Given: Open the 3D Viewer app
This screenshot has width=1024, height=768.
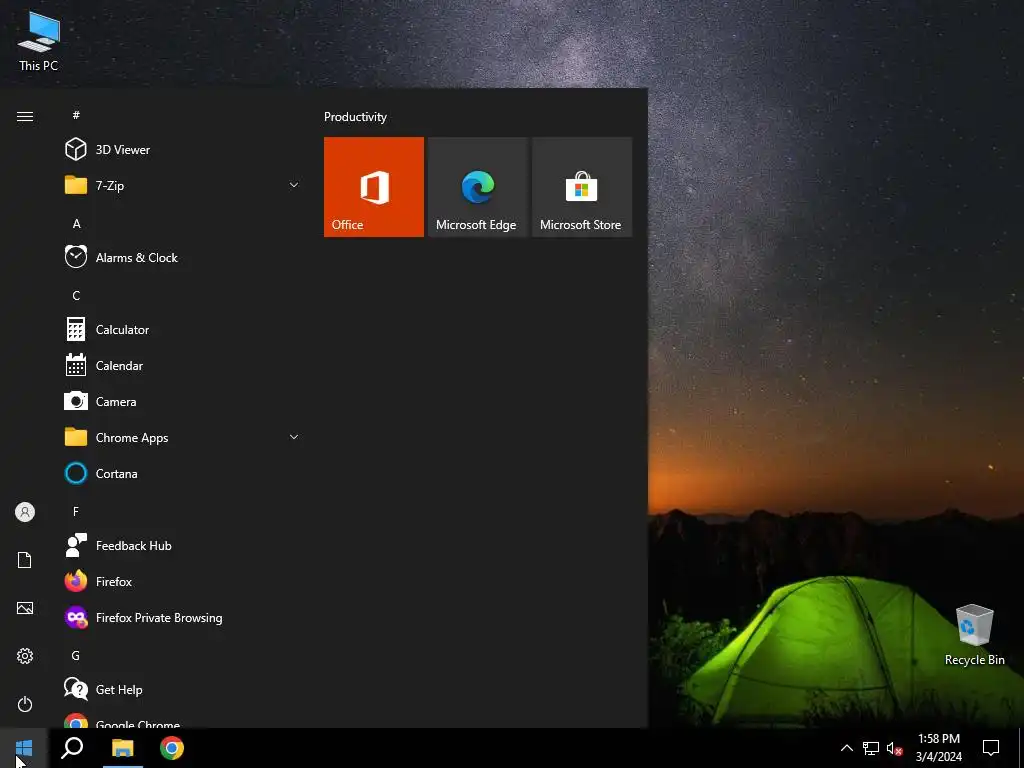Looking at the screenshot, I should pos(183,150).
